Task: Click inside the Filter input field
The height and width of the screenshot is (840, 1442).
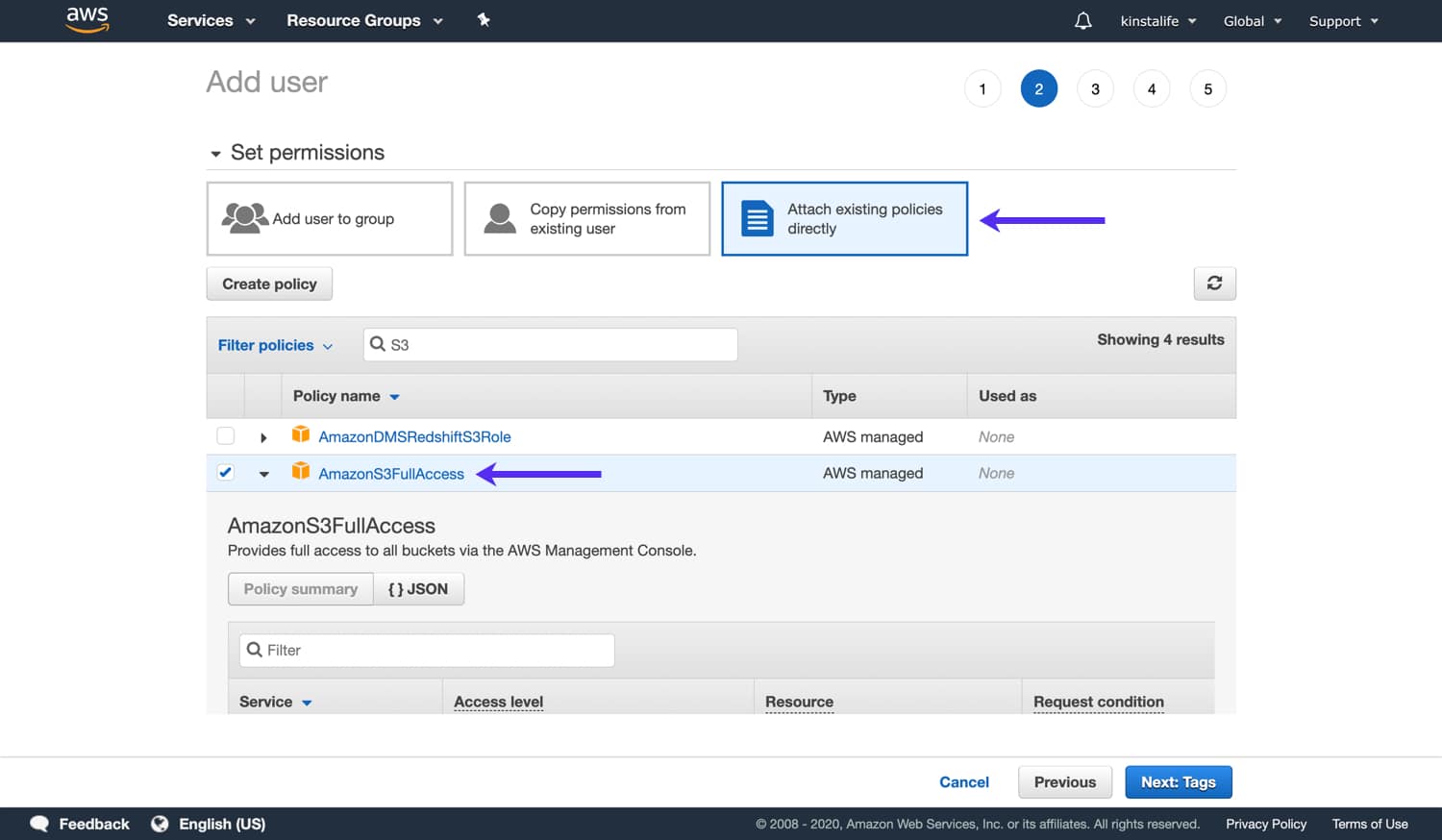Action: pyautogui.click(x=426, y=650)
